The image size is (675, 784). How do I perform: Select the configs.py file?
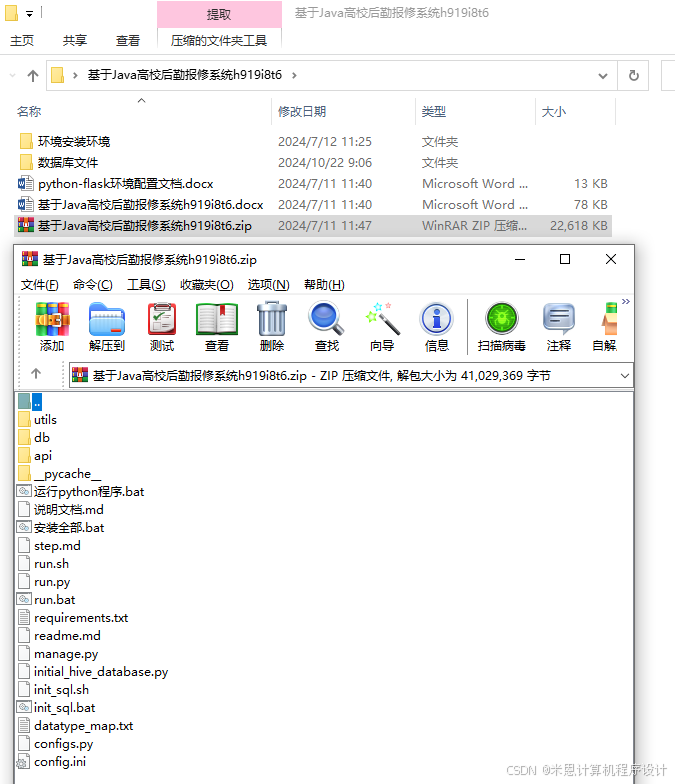[55, 744]
